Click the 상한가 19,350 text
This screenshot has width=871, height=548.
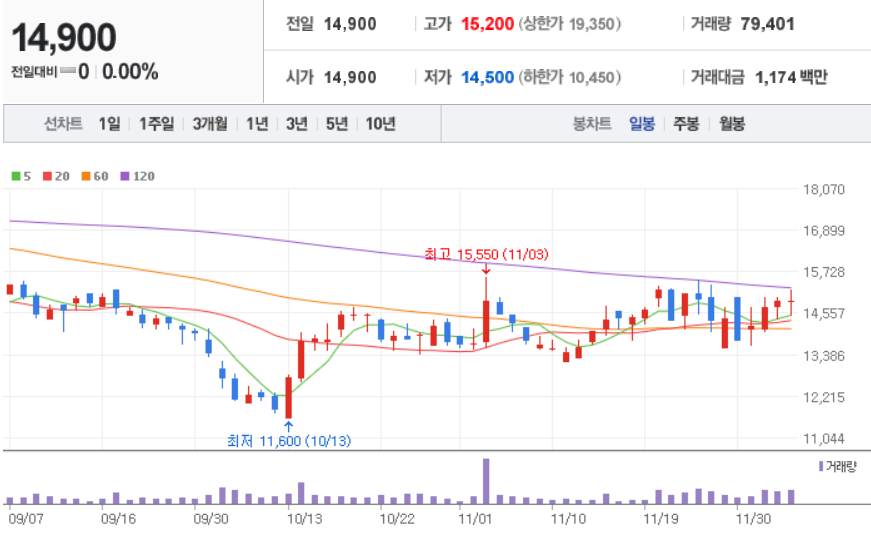[569, 24]
